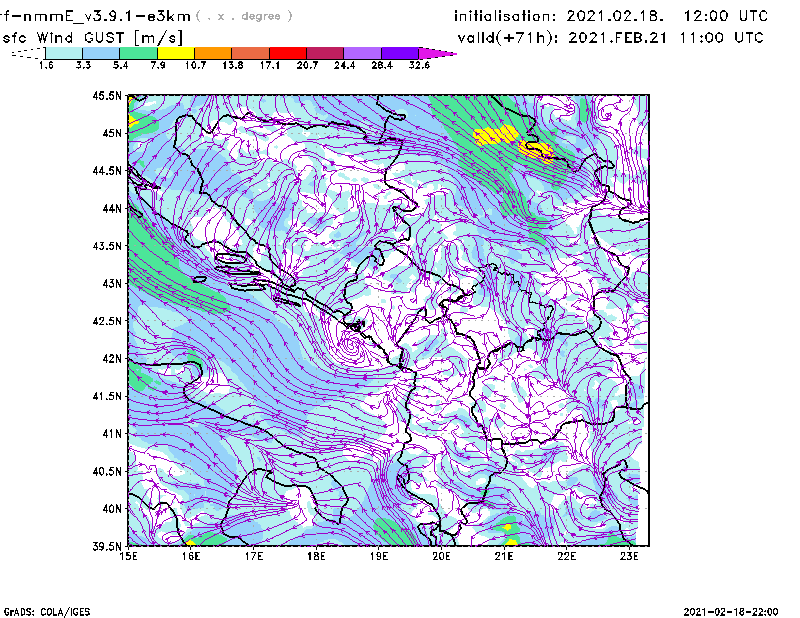Click the 18E longitude label
800x618 pixels.
(316, 556)
